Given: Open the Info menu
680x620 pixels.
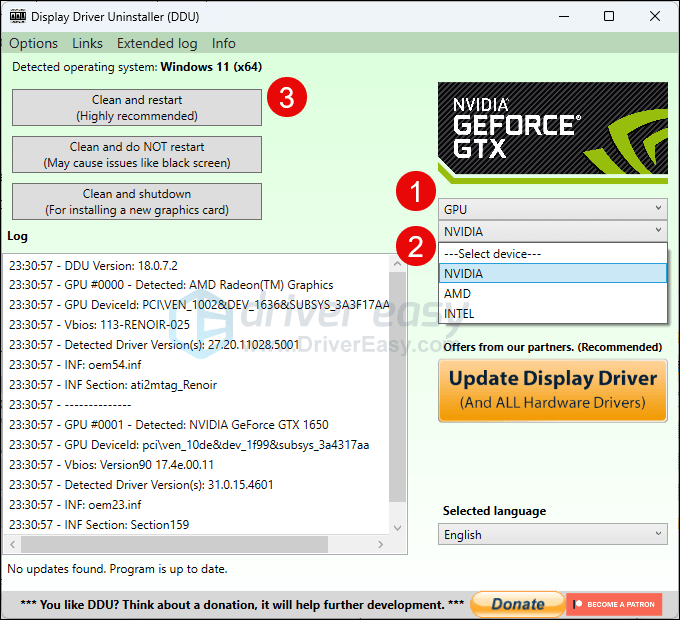Looking at the screenshot, I should [224, 43].
